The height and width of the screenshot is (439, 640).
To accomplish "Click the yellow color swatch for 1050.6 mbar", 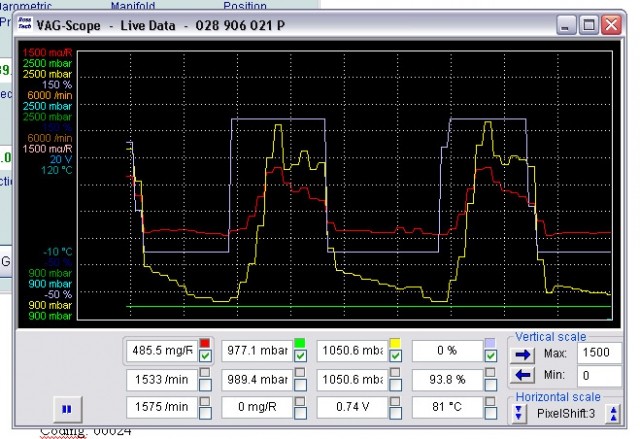I will (395, 343).
